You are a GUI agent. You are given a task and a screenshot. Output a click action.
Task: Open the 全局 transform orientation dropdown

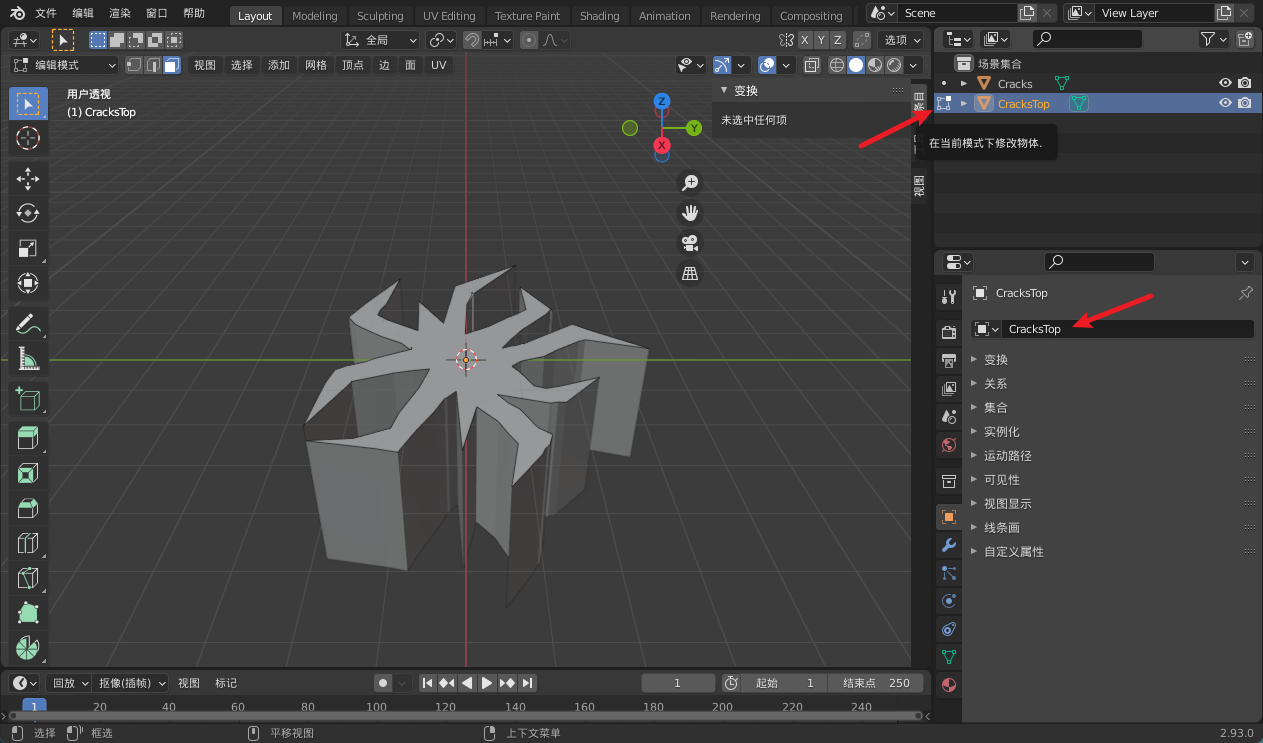(x=380, y=40)
